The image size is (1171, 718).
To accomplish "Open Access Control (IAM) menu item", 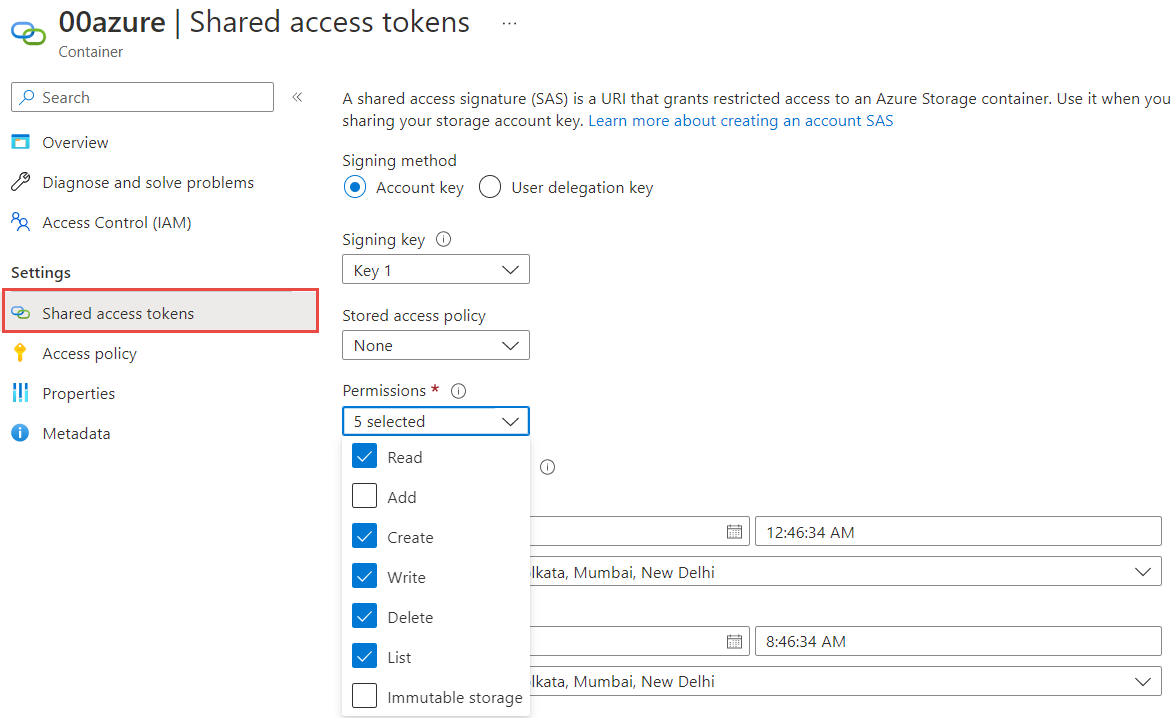I will (117, 223).
